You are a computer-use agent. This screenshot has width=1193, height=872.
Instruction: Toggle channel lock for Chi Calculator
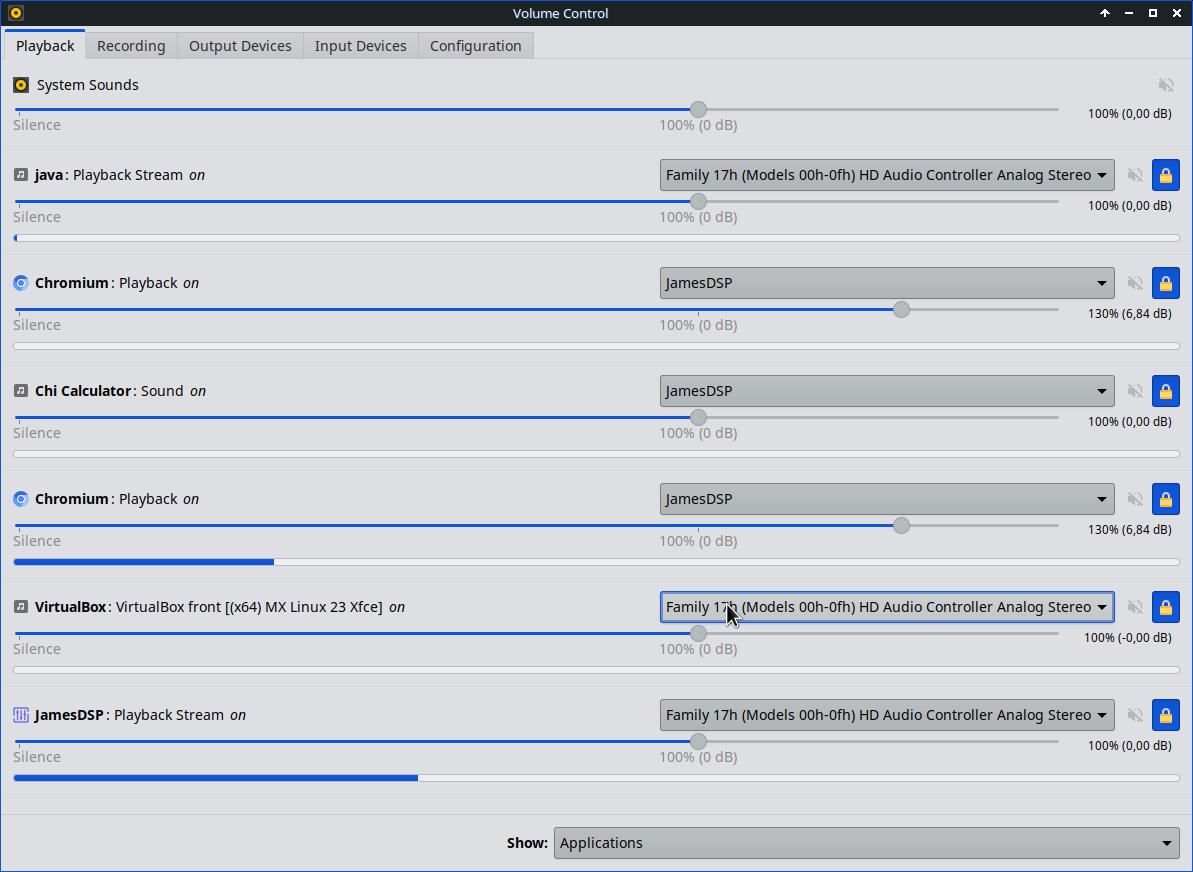pyautogui.click(x=1166, y=391)
